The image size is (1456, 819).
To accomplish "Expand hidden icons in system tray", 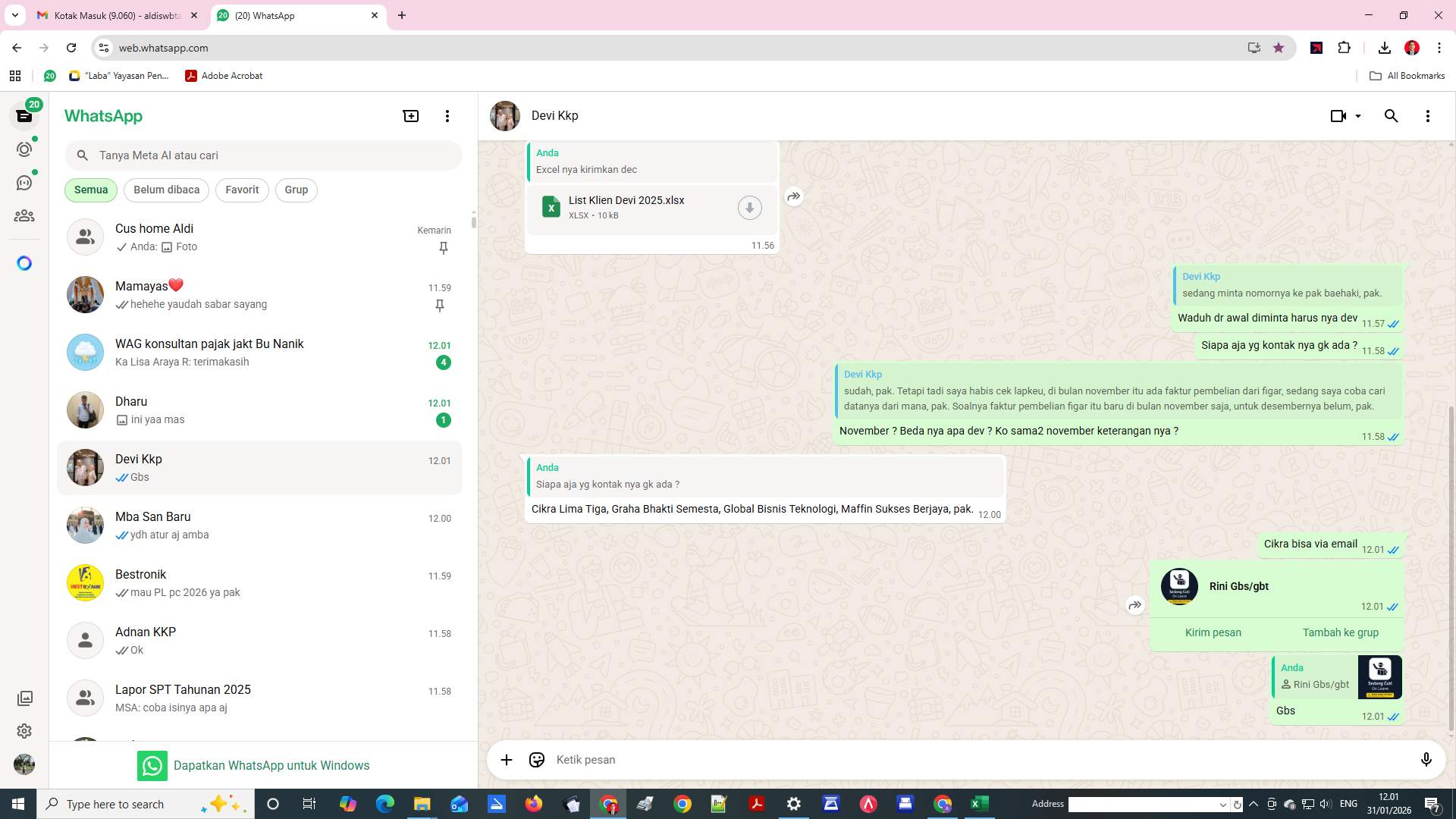I will point(1254,804).
